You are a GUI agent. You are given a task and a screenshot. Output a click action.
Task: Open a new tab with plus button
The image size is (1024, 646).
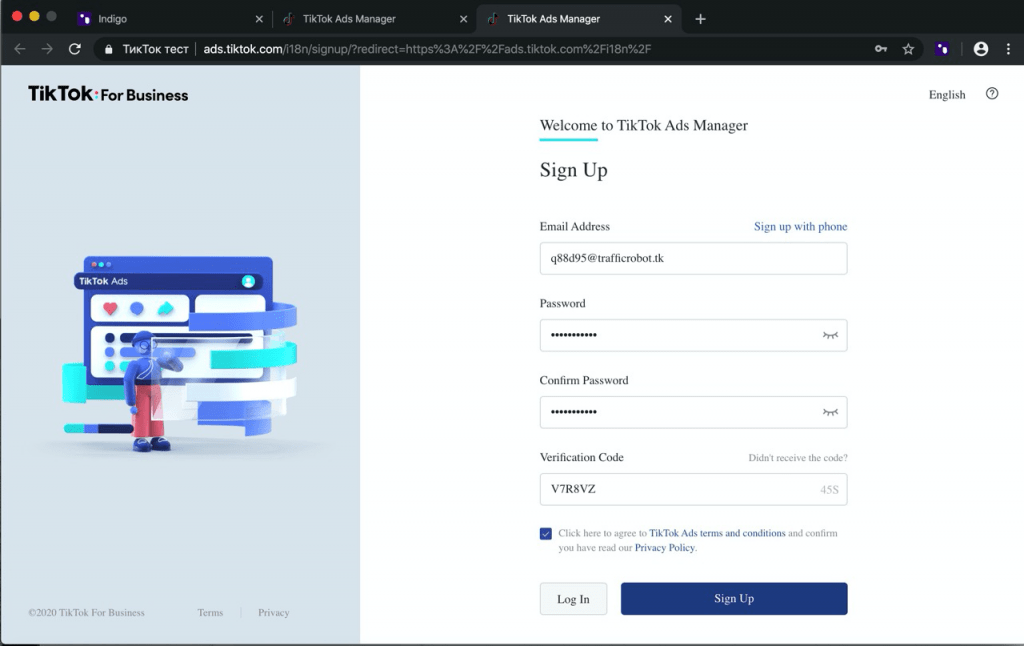[700, 19]
